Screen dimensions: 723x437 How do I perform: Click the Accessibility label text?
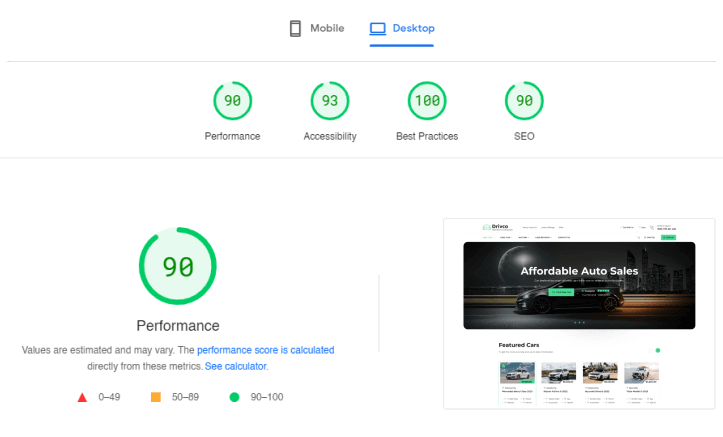(330, 136)
